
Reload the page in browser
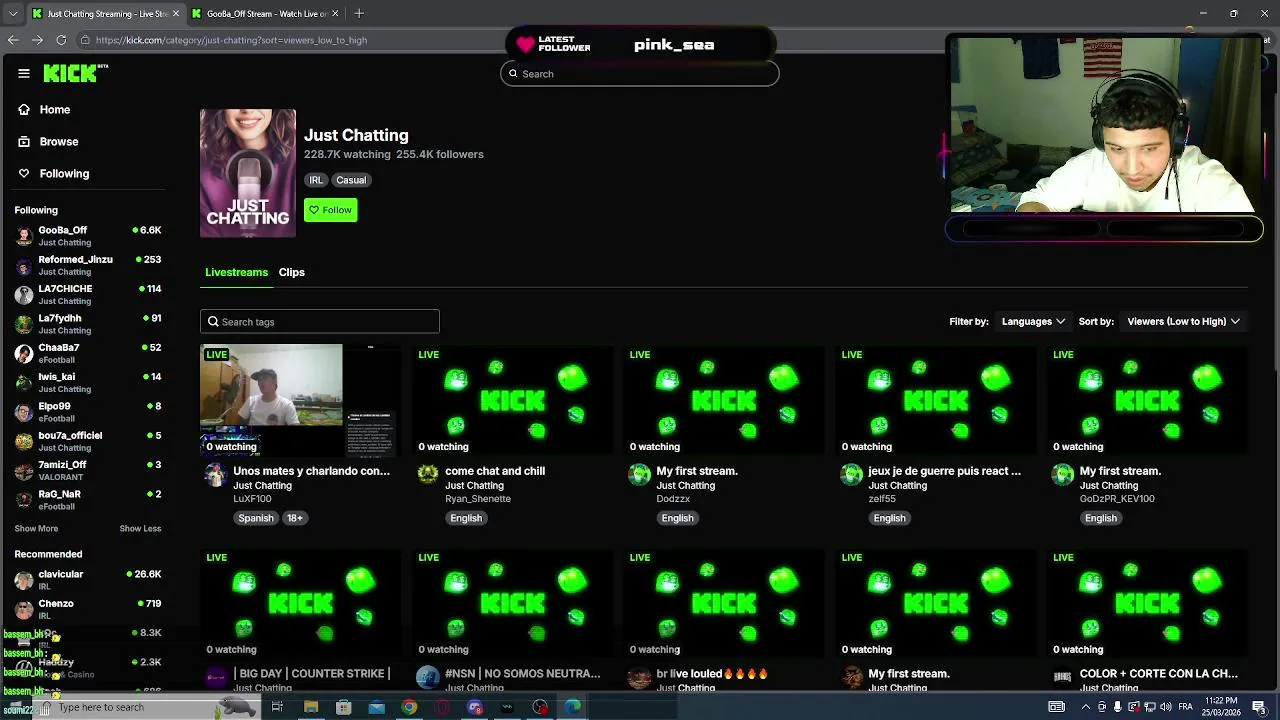(x=61, y=40)
